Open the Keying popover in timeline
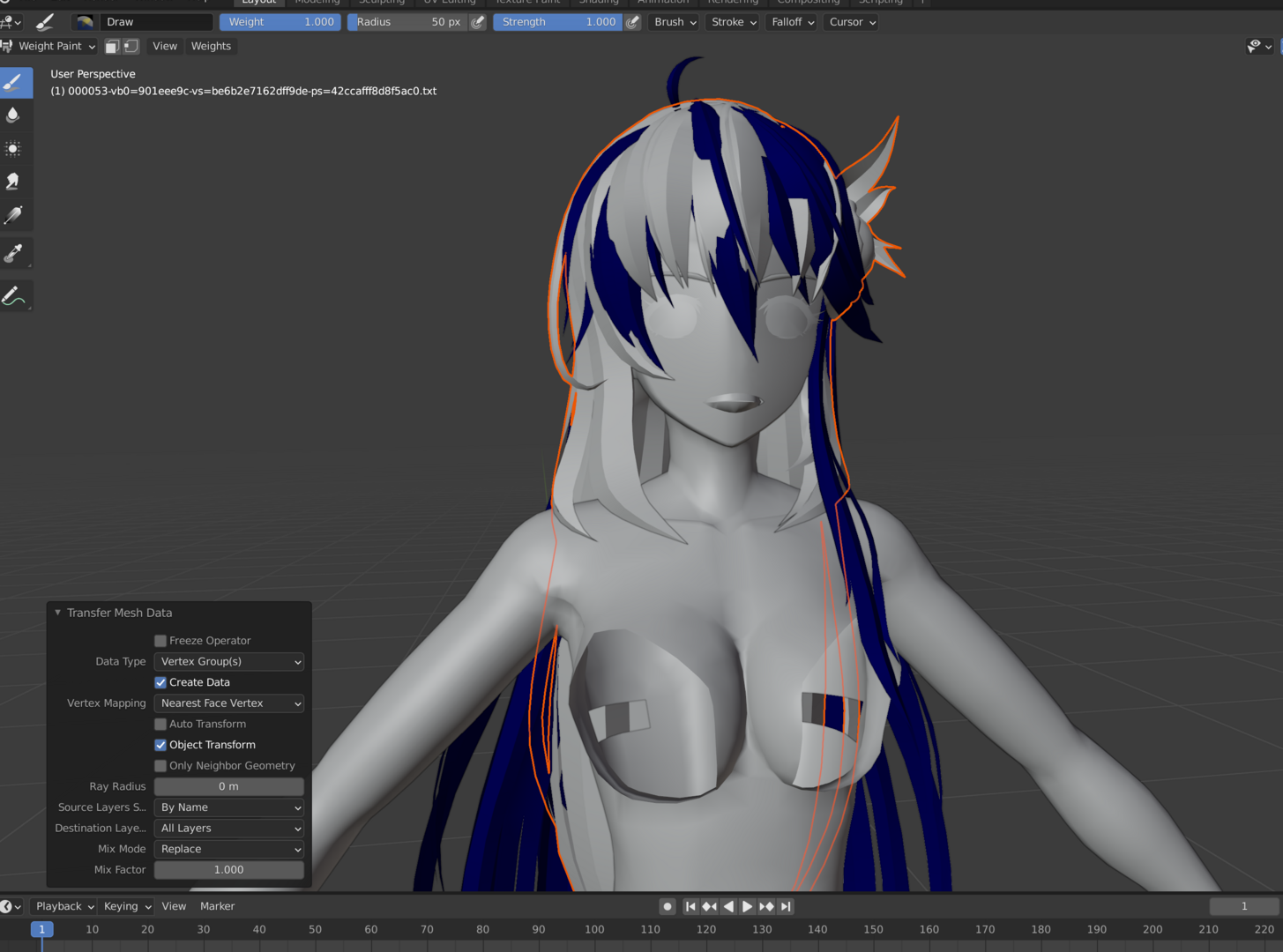This screenshot has width=1283, height=952. coord(127,906)
